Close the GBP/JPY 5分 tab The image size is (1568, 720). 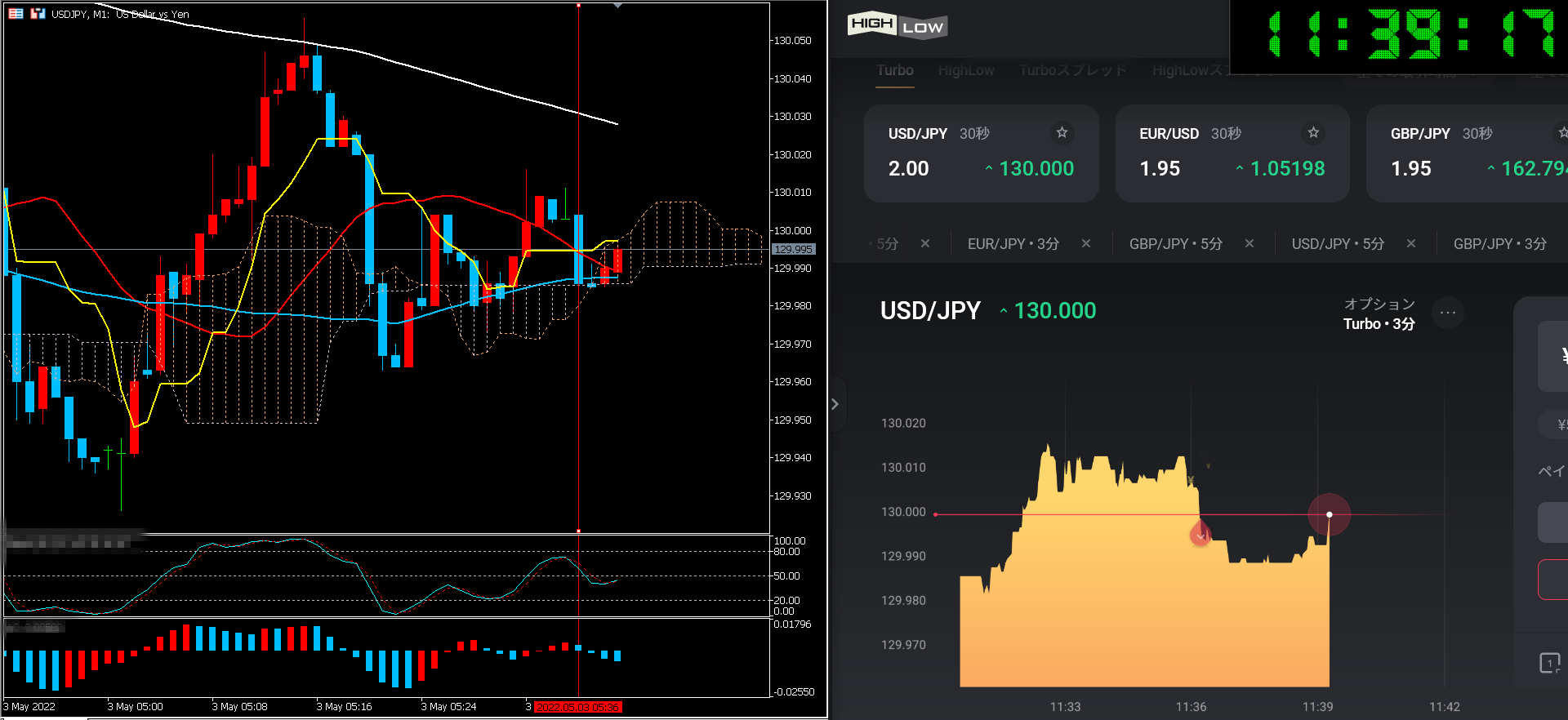tap(1249, 243)
